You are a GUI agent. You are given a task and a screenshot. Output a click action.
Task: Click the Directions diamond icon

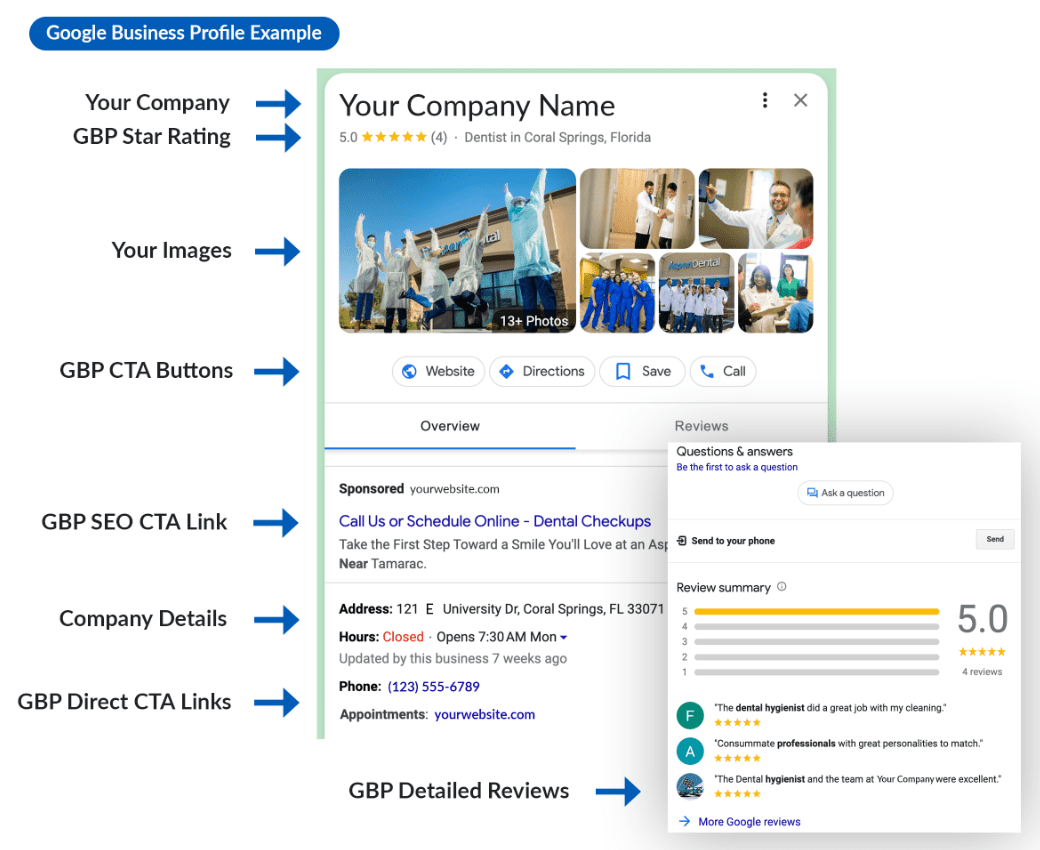(506, 371)
